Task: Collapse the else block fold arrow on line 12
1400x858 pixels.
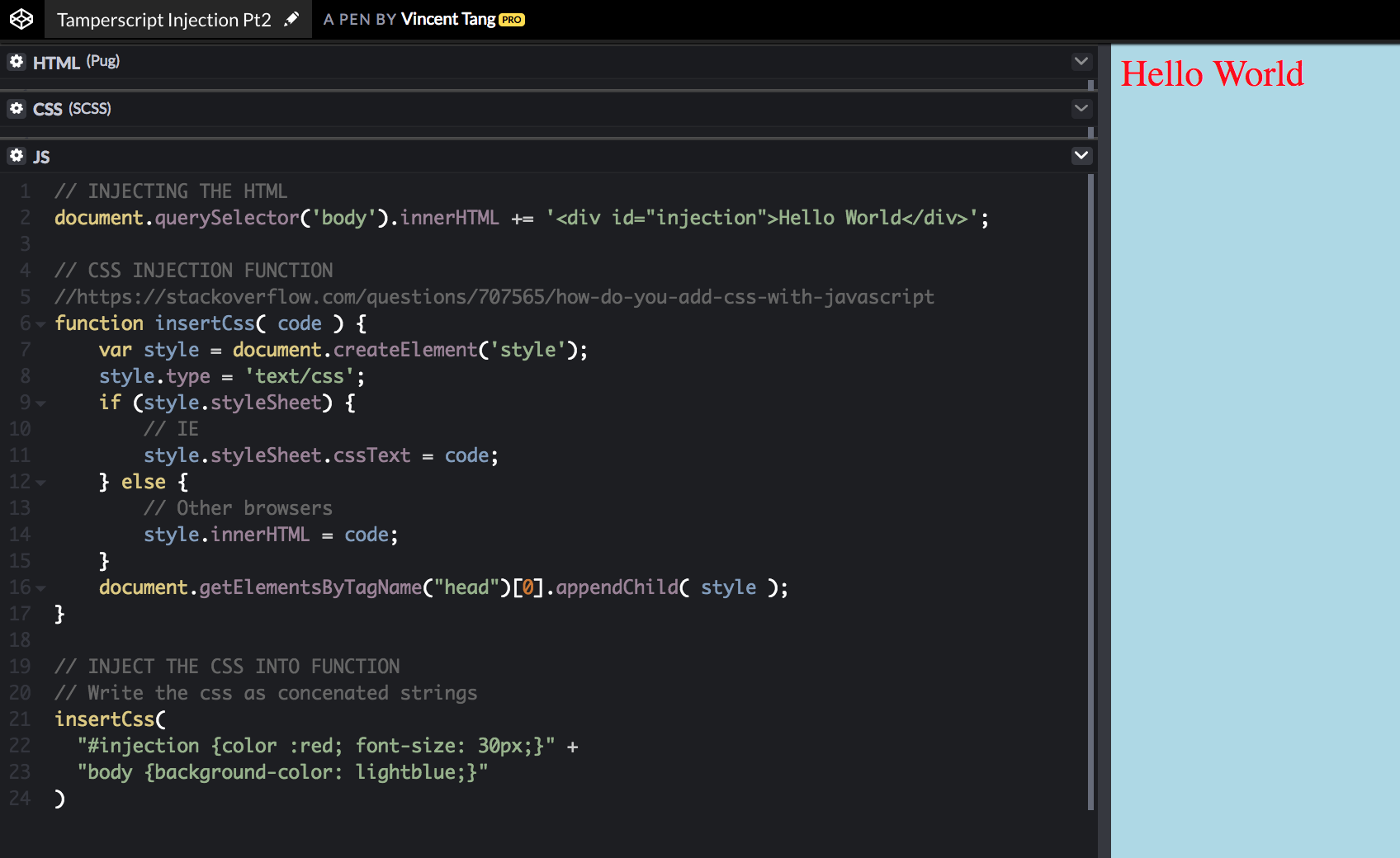Action: 40,483
